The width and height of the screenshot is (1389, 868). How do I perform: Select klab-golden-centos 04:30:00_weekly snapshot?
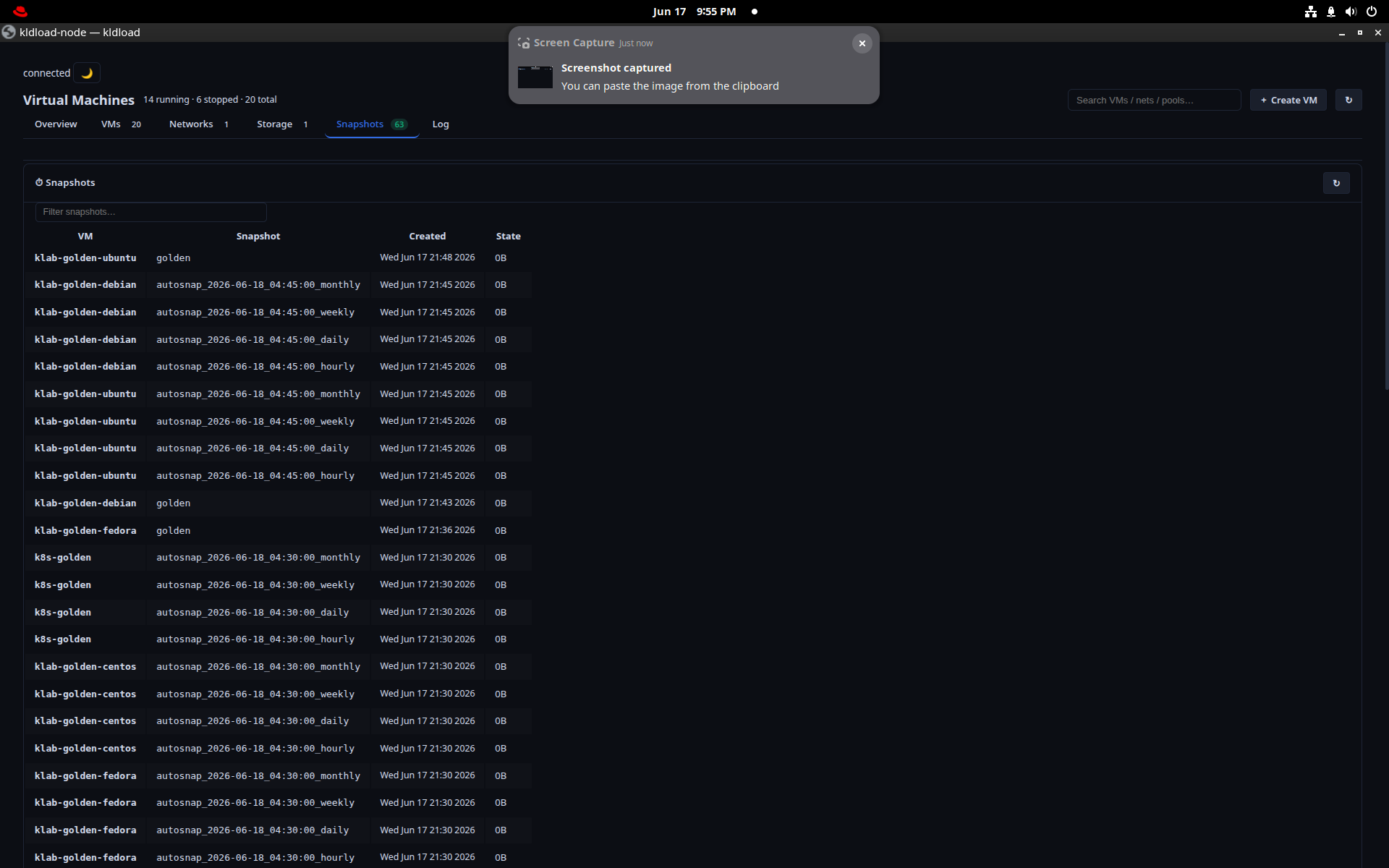(278, 694)
